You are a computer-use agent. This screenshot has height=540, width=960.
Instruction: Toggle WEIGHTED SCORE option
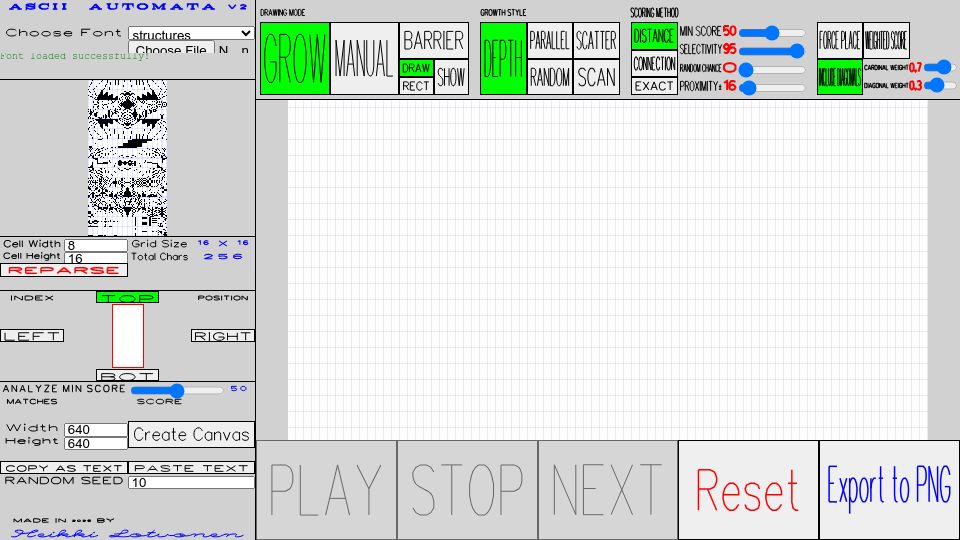[x=886, y=40]
